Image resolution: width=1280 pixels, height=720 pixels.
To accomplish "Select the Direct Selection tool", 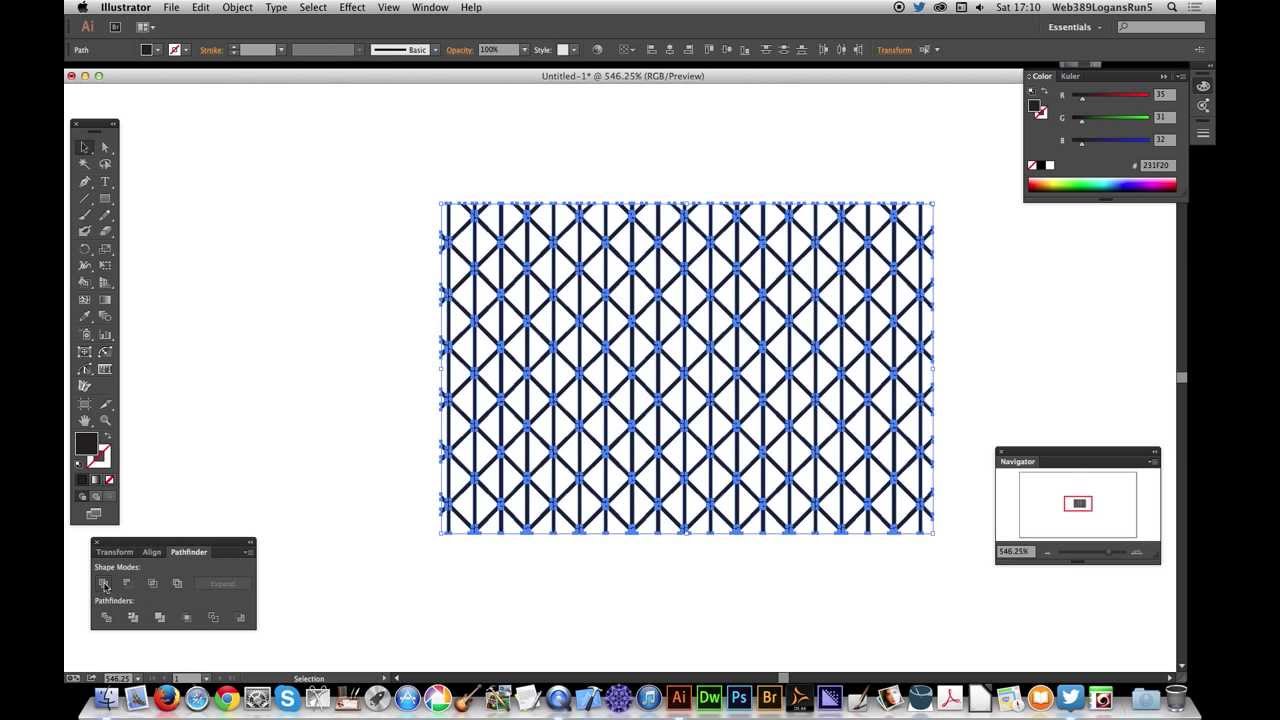I will 105,147.
